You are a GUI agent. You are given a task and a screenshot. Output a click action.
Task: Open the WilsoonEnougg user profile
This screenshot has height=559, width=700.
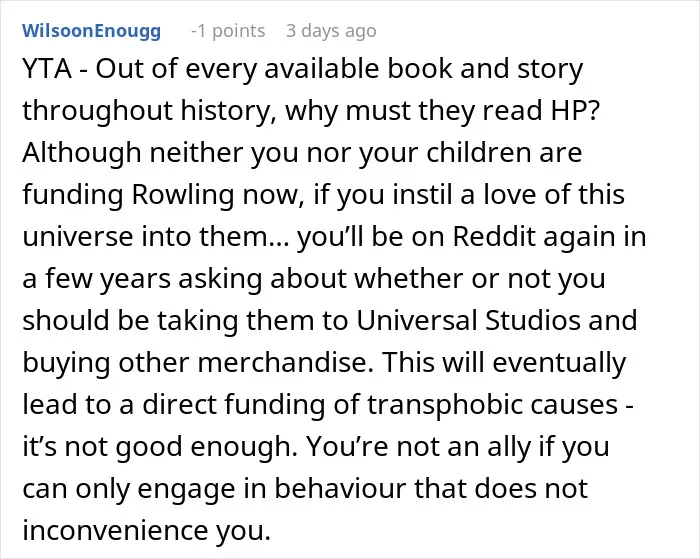92,31
